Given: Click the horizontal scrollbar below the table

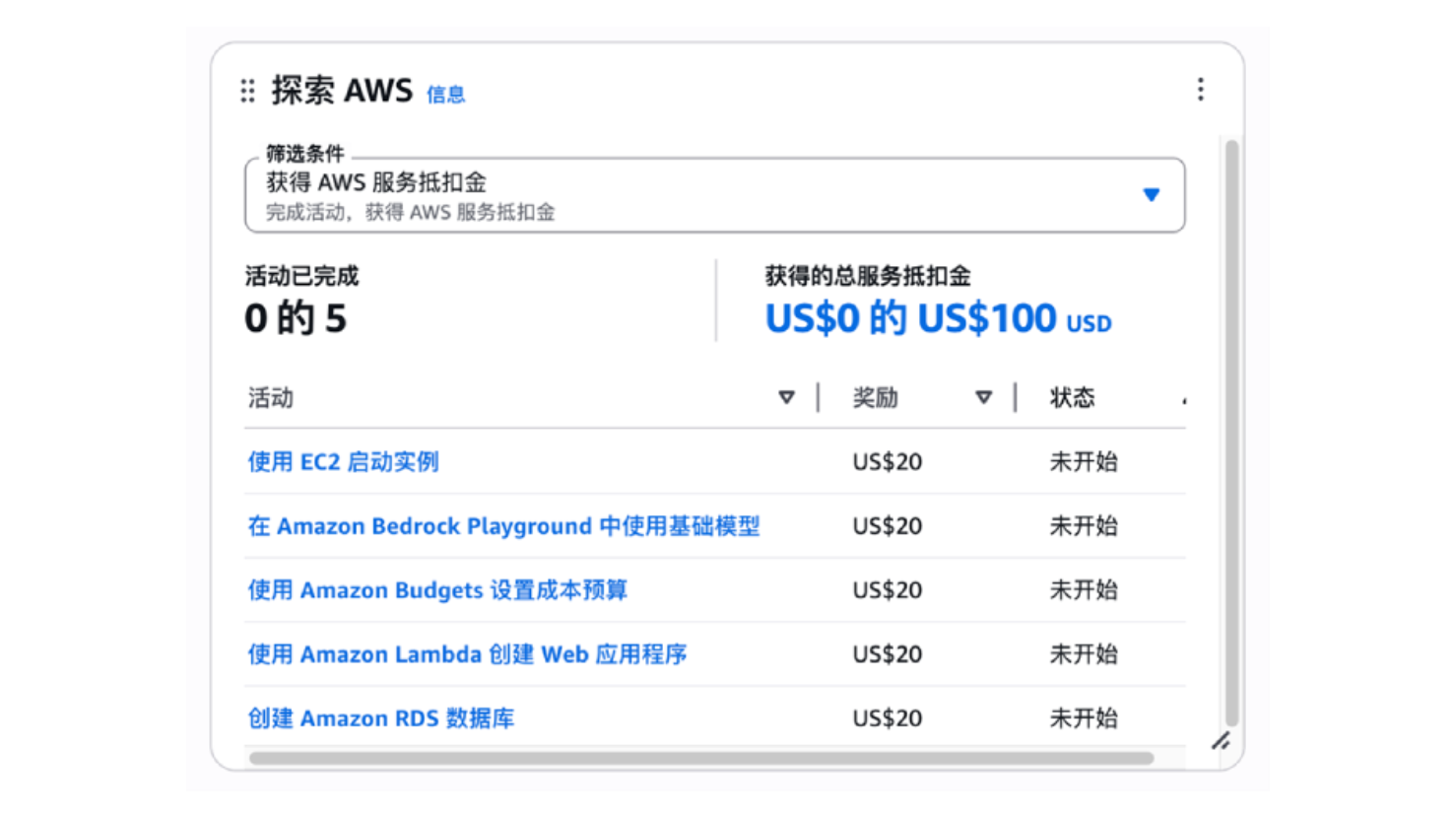Looking at the screenshot, I should [700, 758].
